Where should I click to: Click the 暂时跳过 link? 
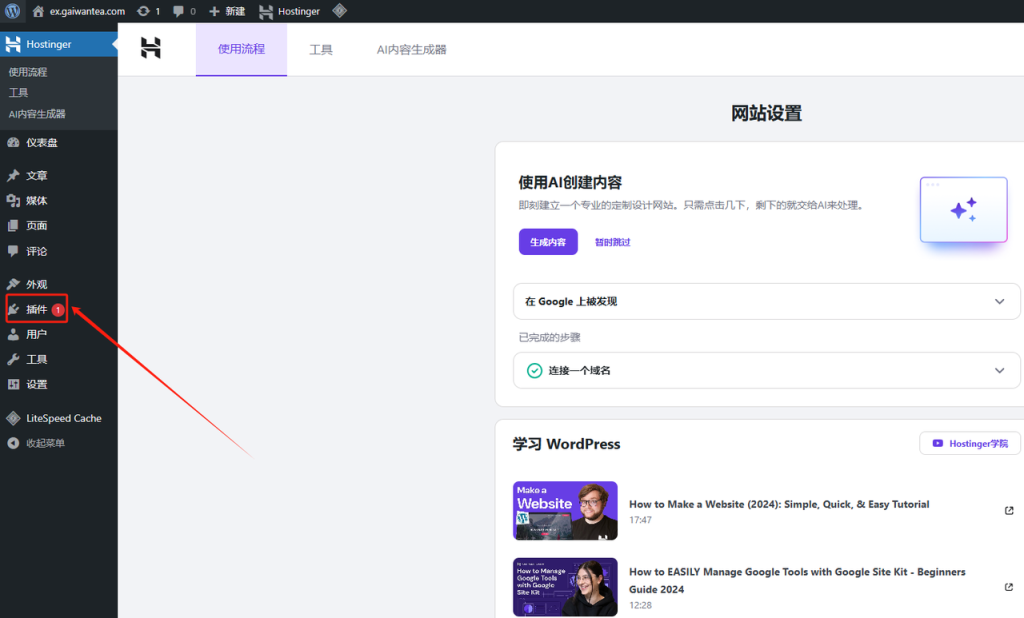611,241
